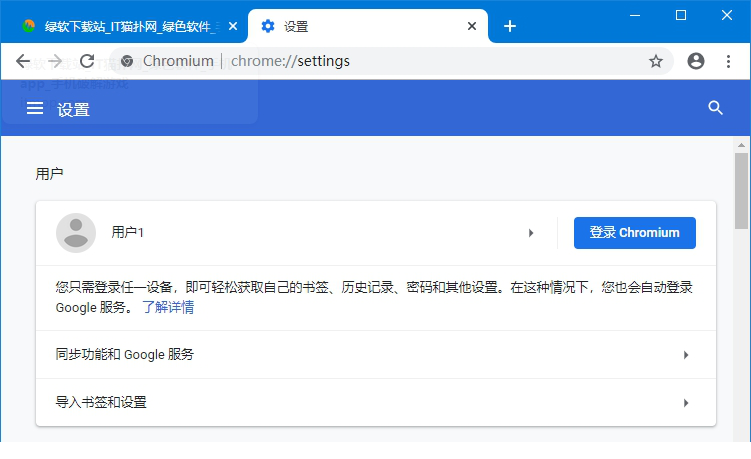This screenshot has width=751, height=459.
Task: Close the Chromium window
Action: pyautogui.click(x=727, y=15)
